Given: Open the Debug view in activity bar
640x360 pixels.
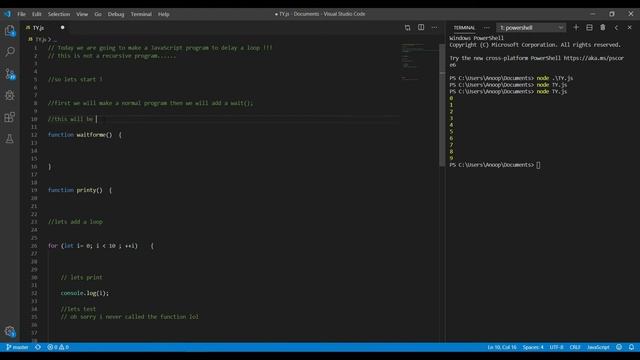Looking at the screenshot, I should 10,96.
